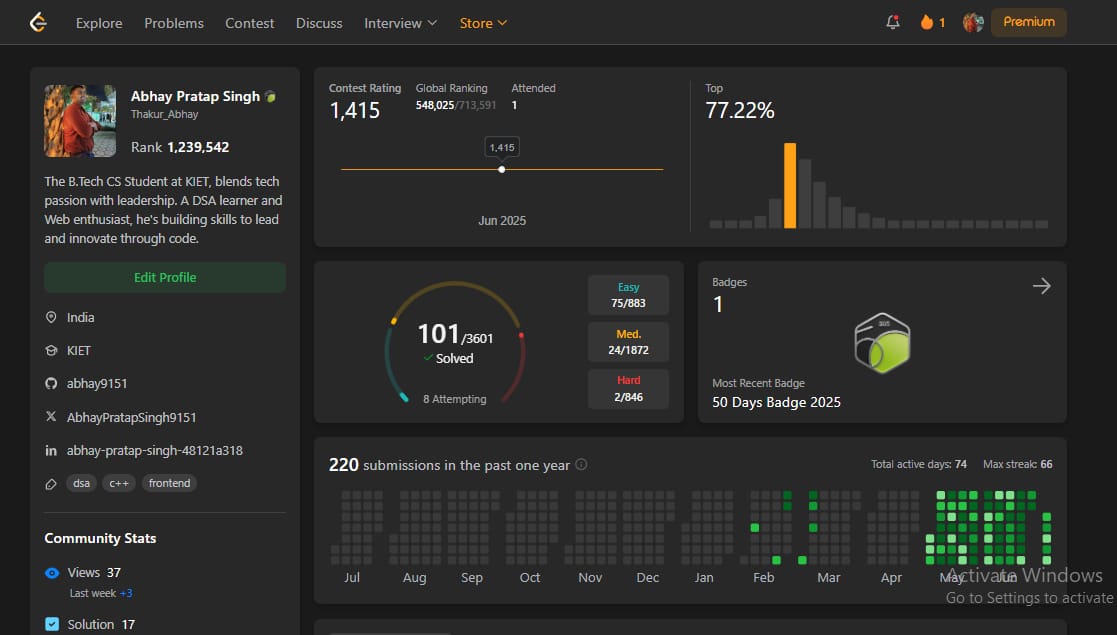The width and height of the screenshot is (1117, 635).
Task: Click the Jun 2025 chart label
Action: click(x=502, y=221)
